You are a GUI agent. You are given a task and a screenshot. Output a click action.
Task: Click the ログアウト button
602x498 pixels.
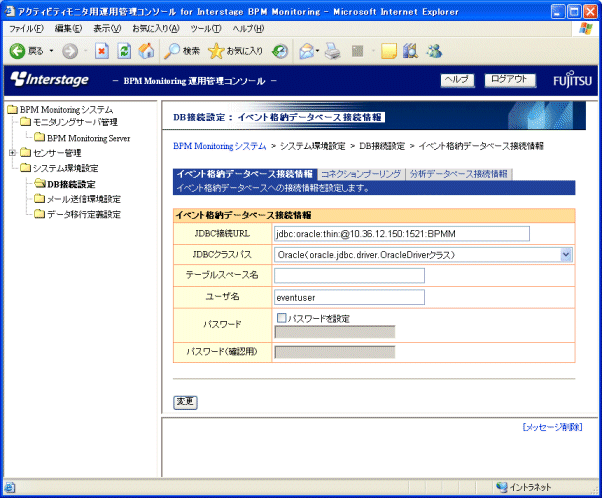[509, 80]
